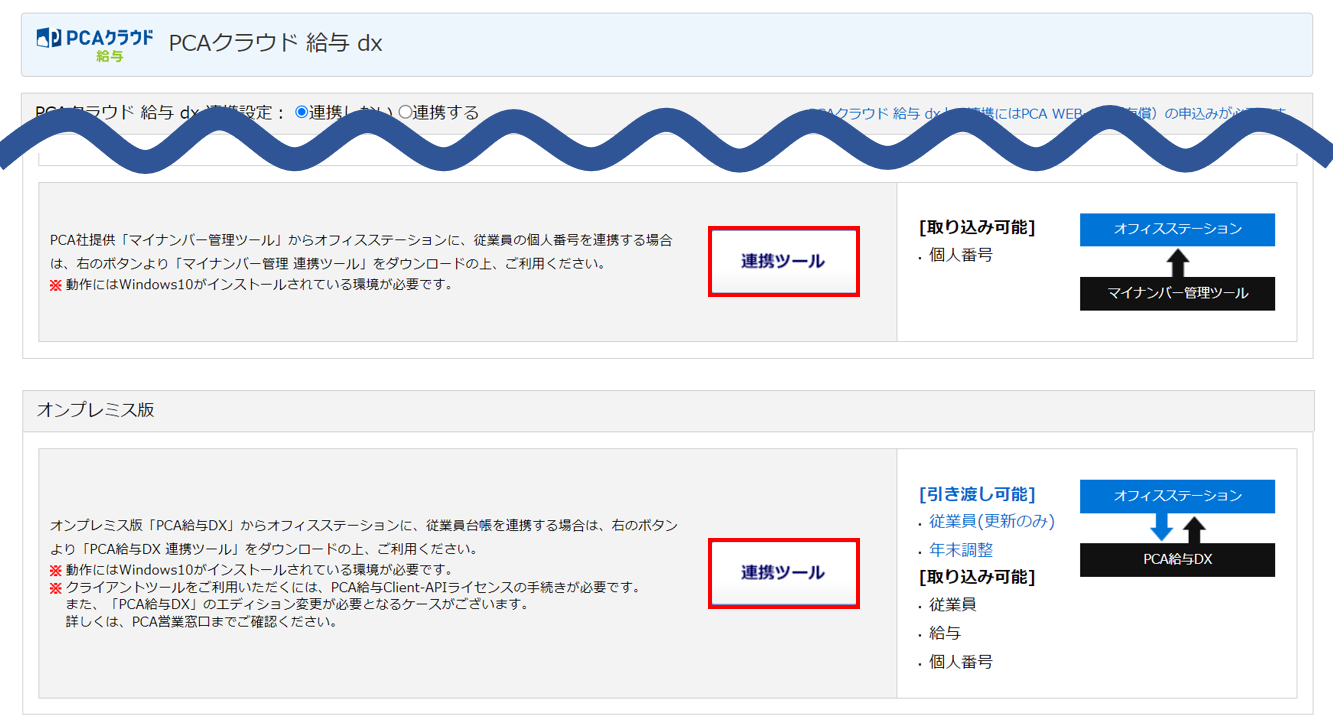Click the 「PCA給与DX」のエディション変更 note
Image resolution: width=1333 pixels, height=722 pixels.
tap(296, 604)
